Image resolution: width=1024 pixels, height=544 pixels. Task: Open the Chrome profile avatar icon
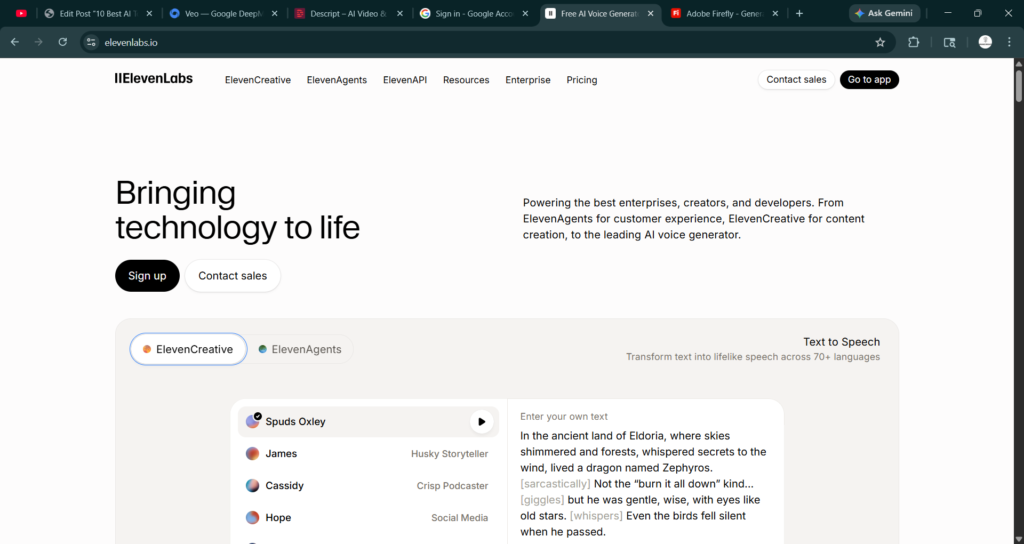point(985,42)
